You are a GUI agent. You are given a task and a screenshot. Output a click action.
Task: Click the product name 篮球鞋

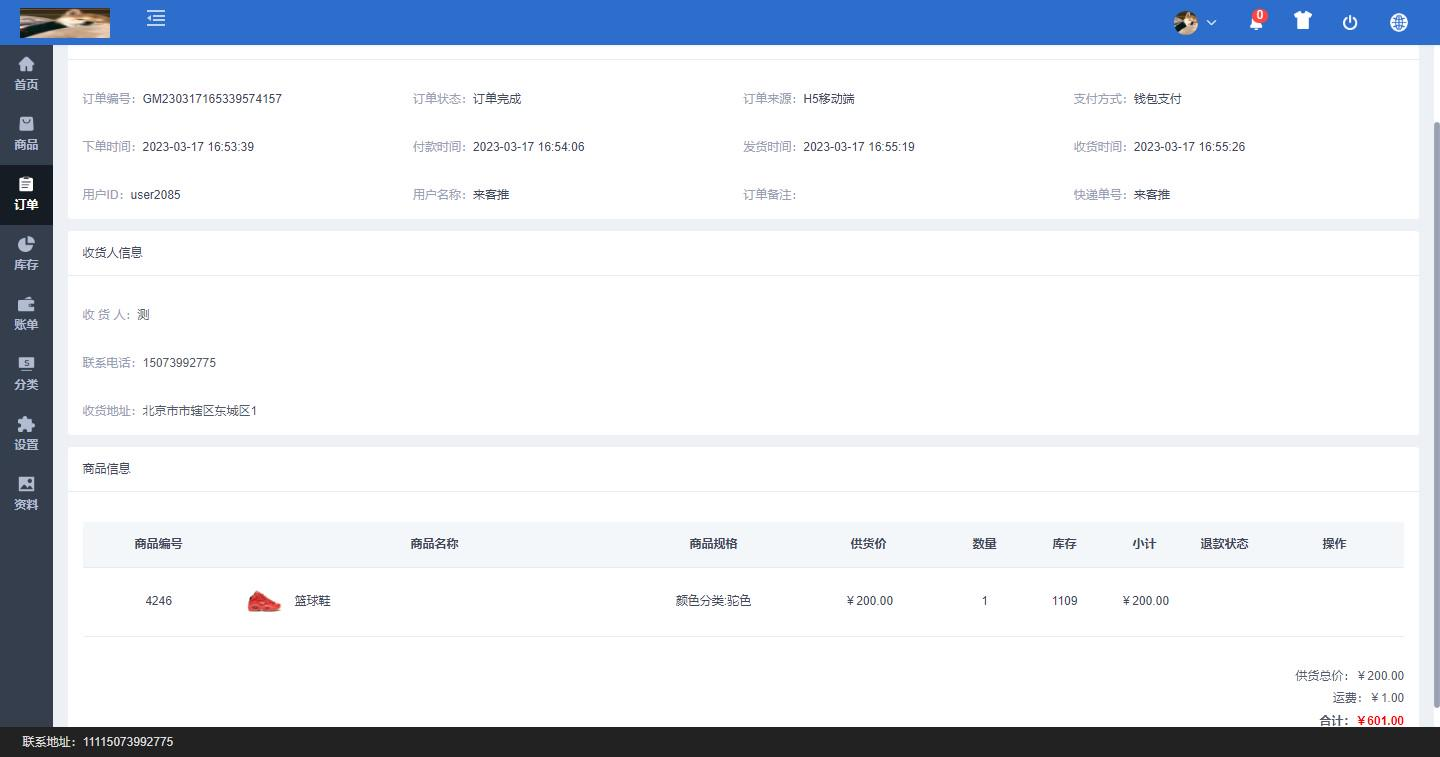[x=312, y=601]
